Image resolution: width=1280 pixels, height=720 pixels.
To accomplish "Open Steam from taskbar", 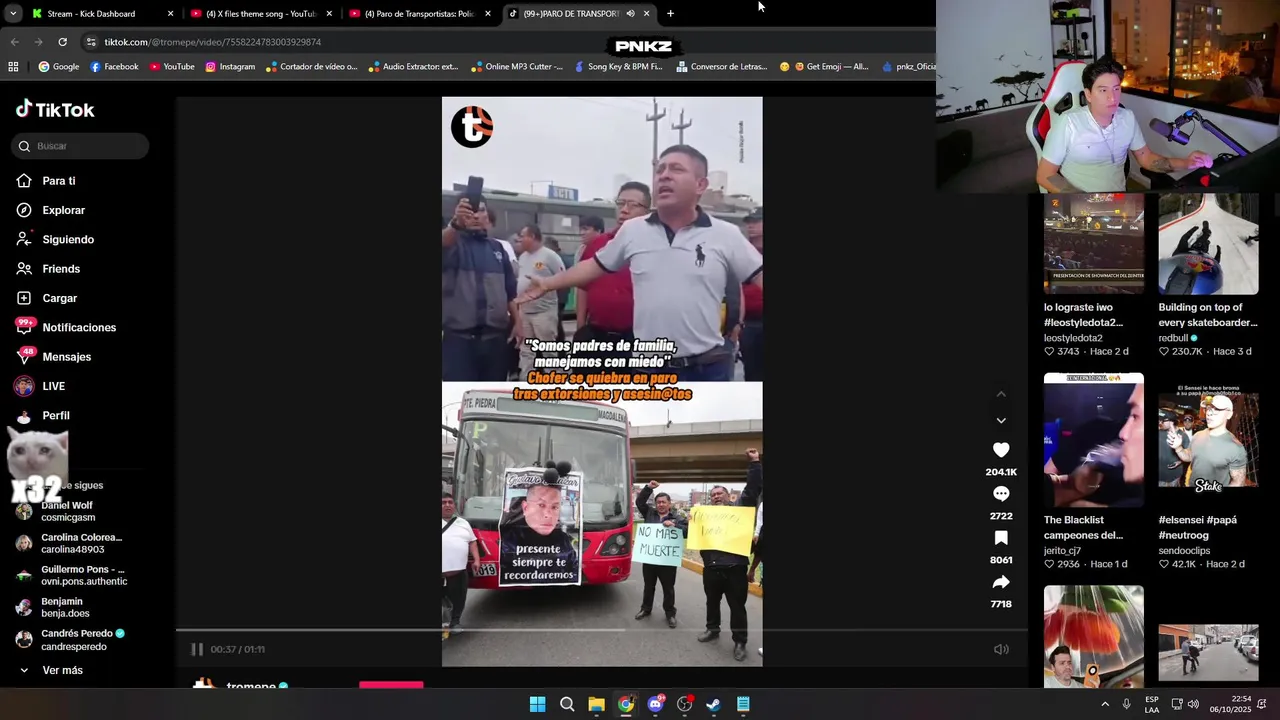I will click(713, 704).
